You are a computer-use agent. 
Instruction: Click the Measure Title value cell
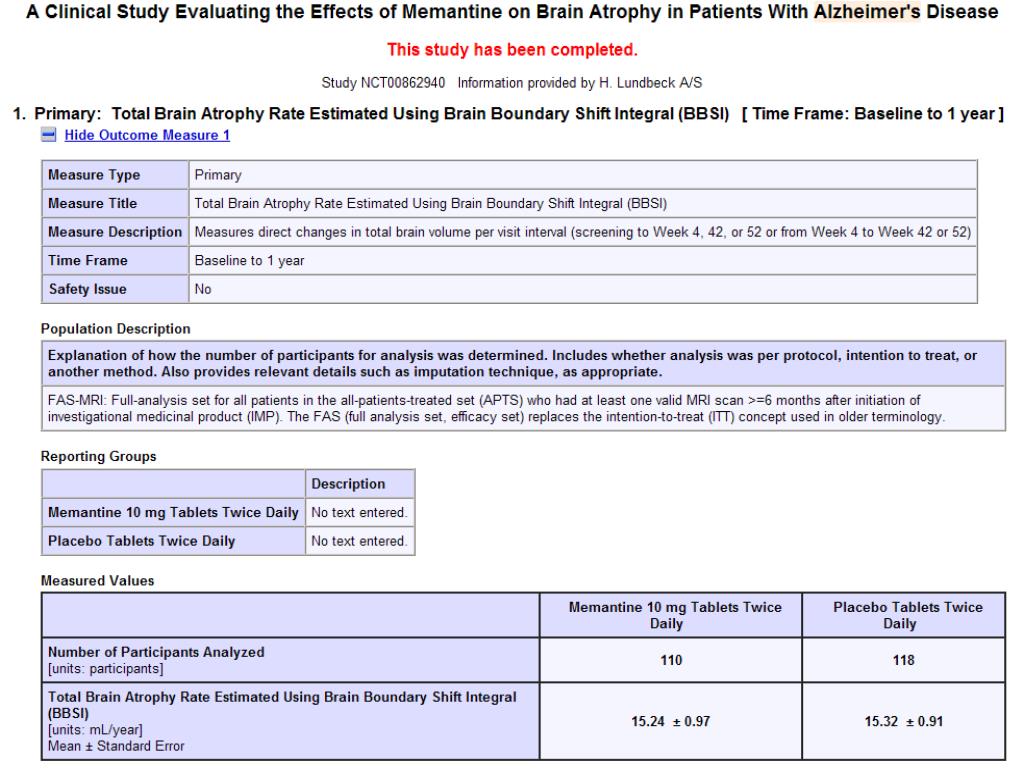point(583,204)
